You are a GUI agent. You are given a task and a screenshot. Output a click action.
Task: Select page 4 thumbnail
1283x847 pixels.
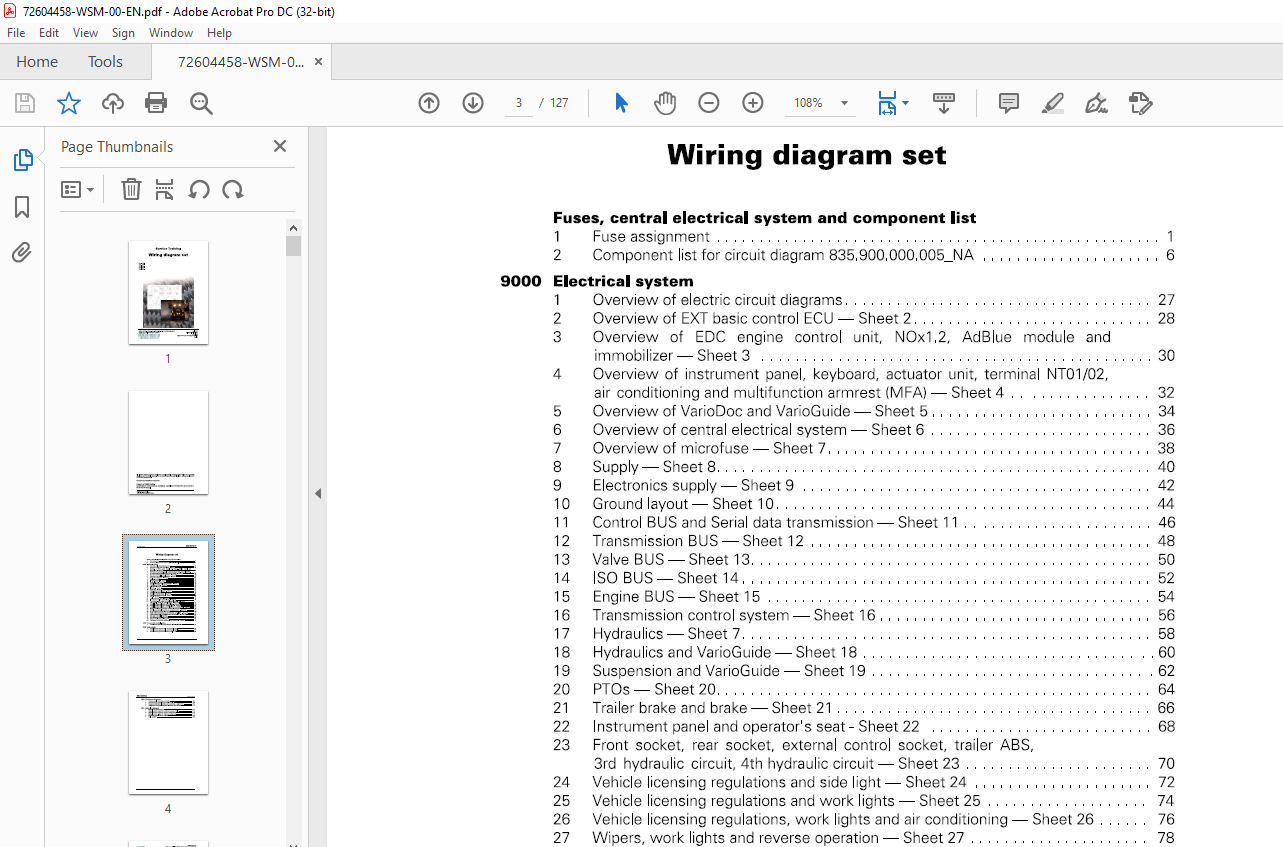click(x=168, y=742)
